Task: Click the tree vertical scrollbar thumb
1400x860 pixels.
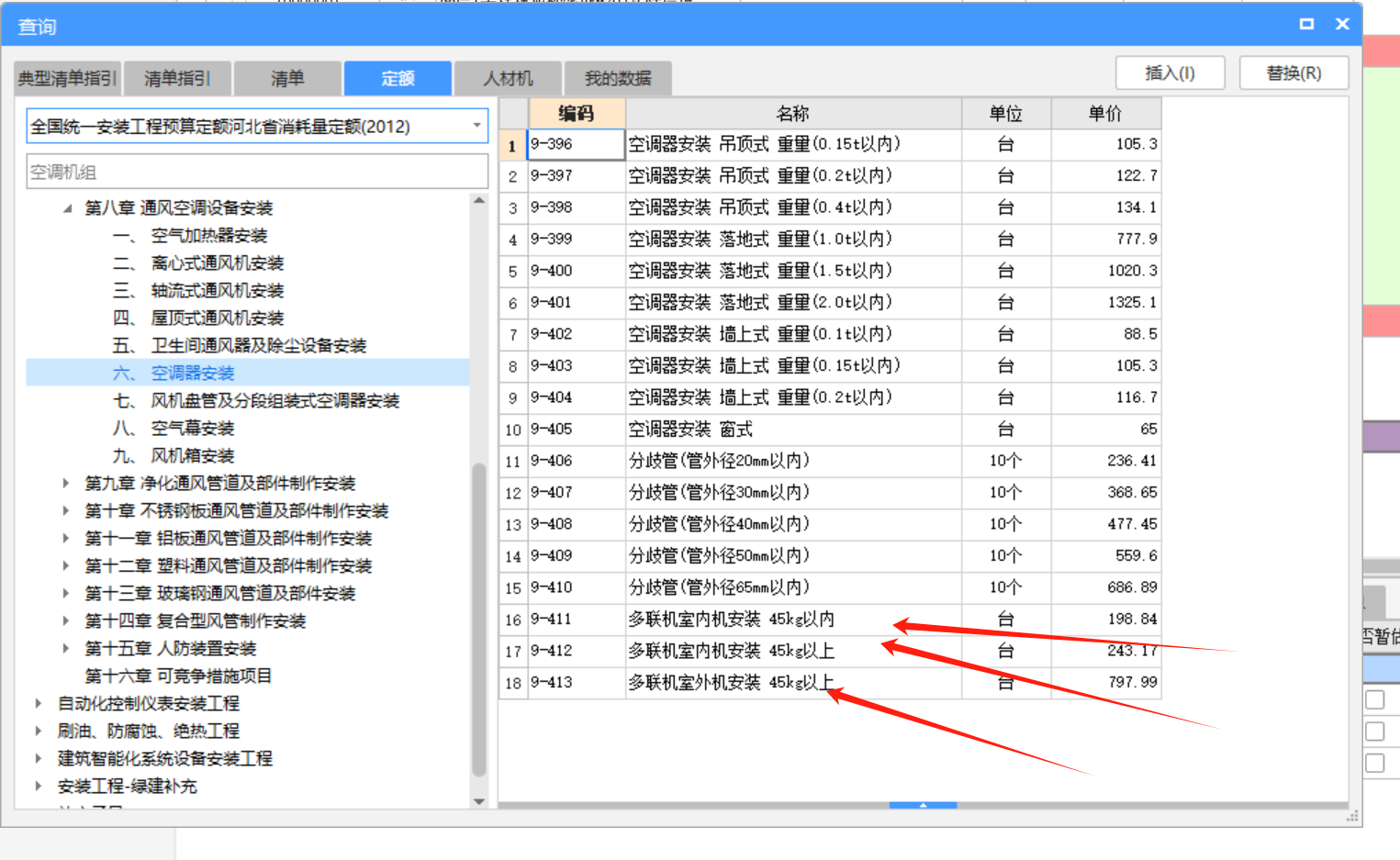Action: click(x=478, y=620)
